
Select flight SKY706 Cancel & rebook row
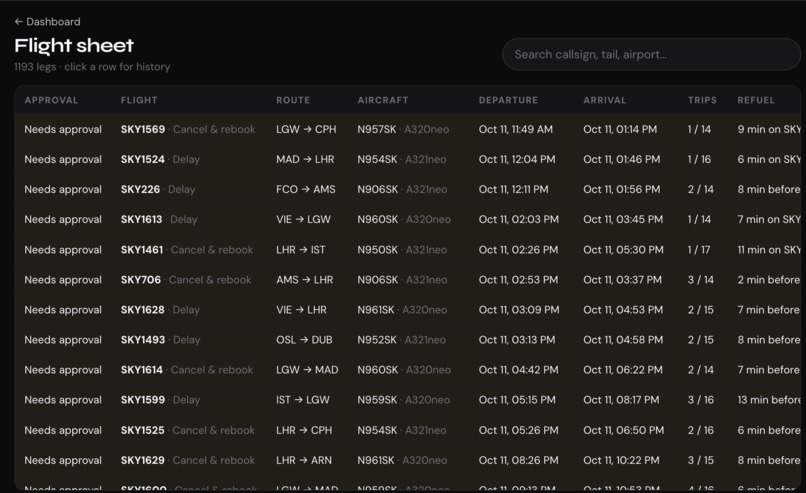pos(408,280)
